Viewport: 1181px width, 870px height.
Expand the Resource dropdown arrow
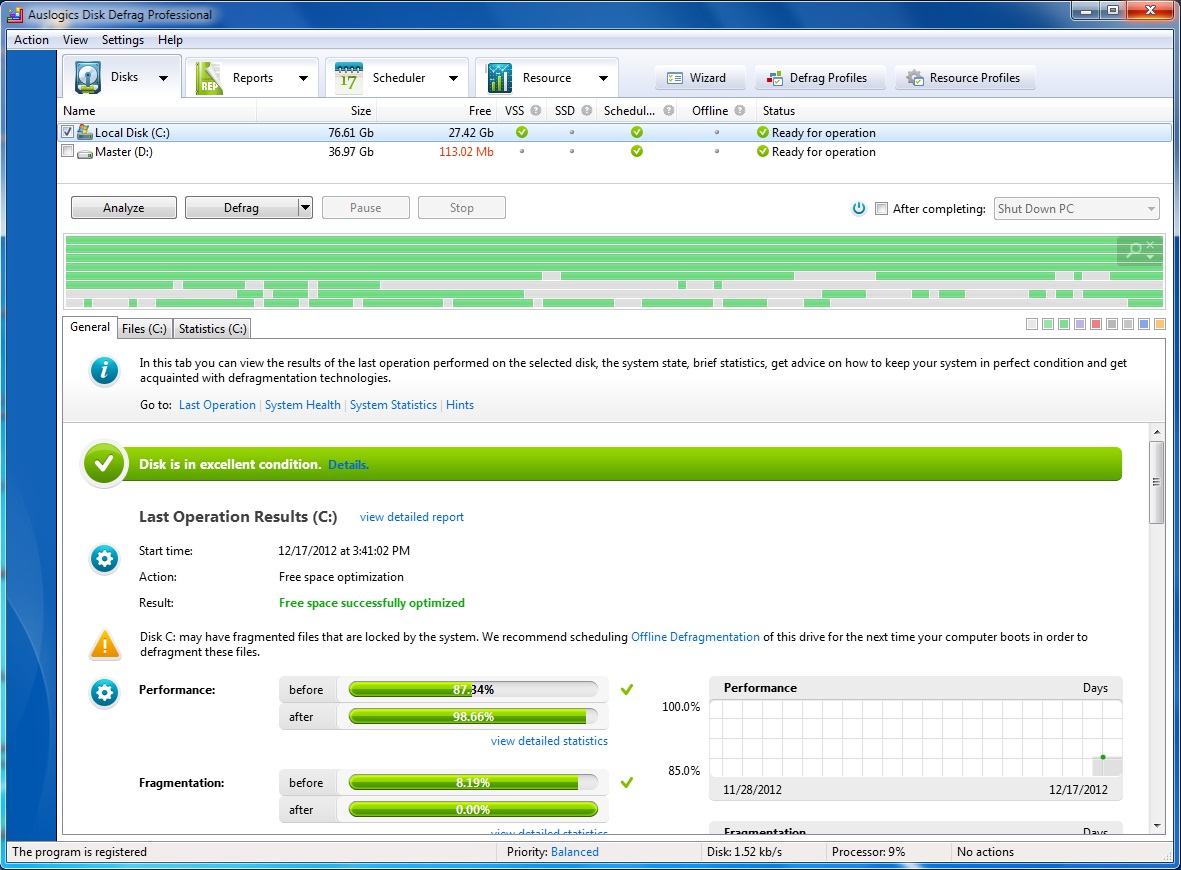click(603, 78)
